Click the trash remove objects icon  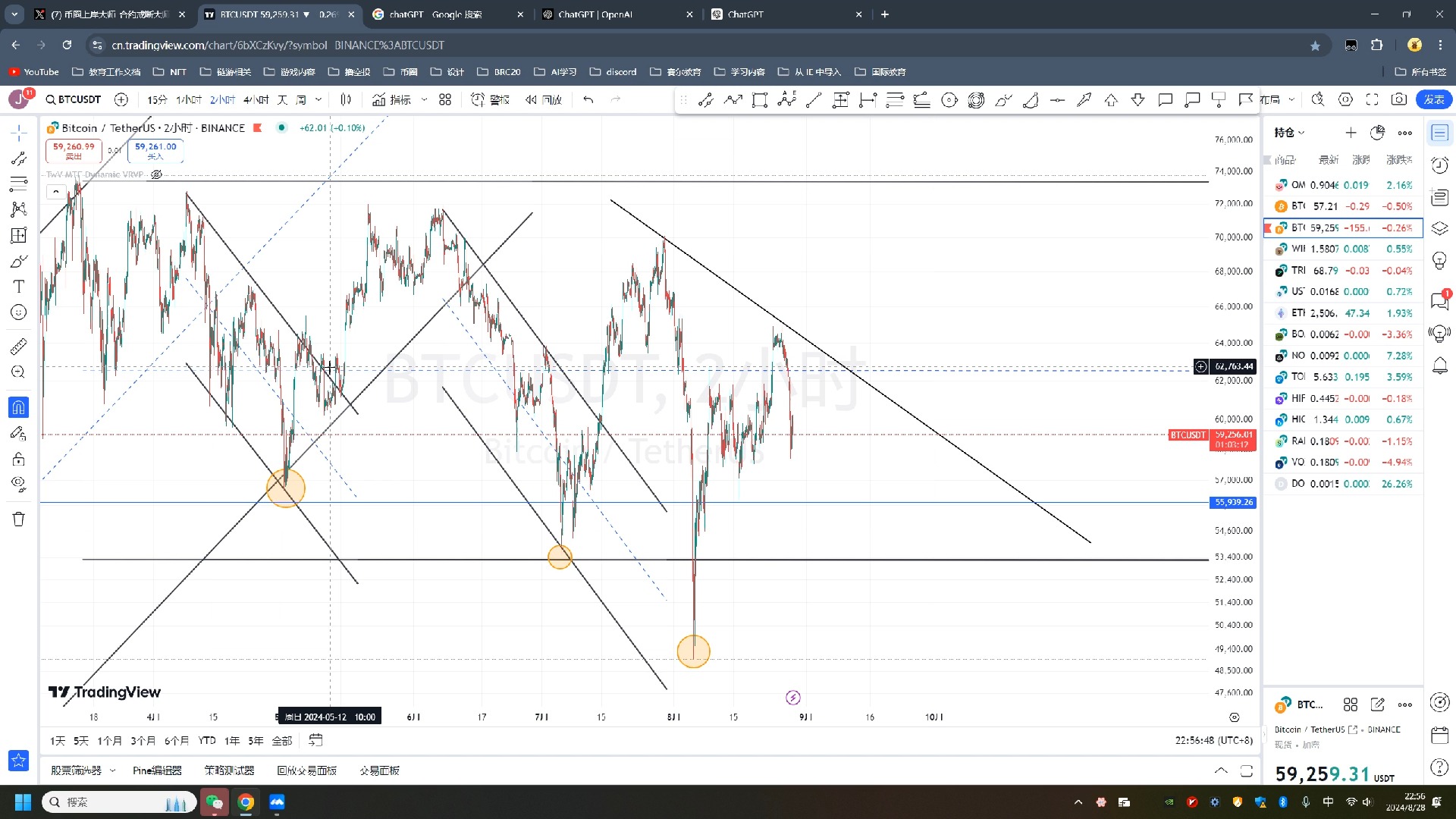point(19,519)
